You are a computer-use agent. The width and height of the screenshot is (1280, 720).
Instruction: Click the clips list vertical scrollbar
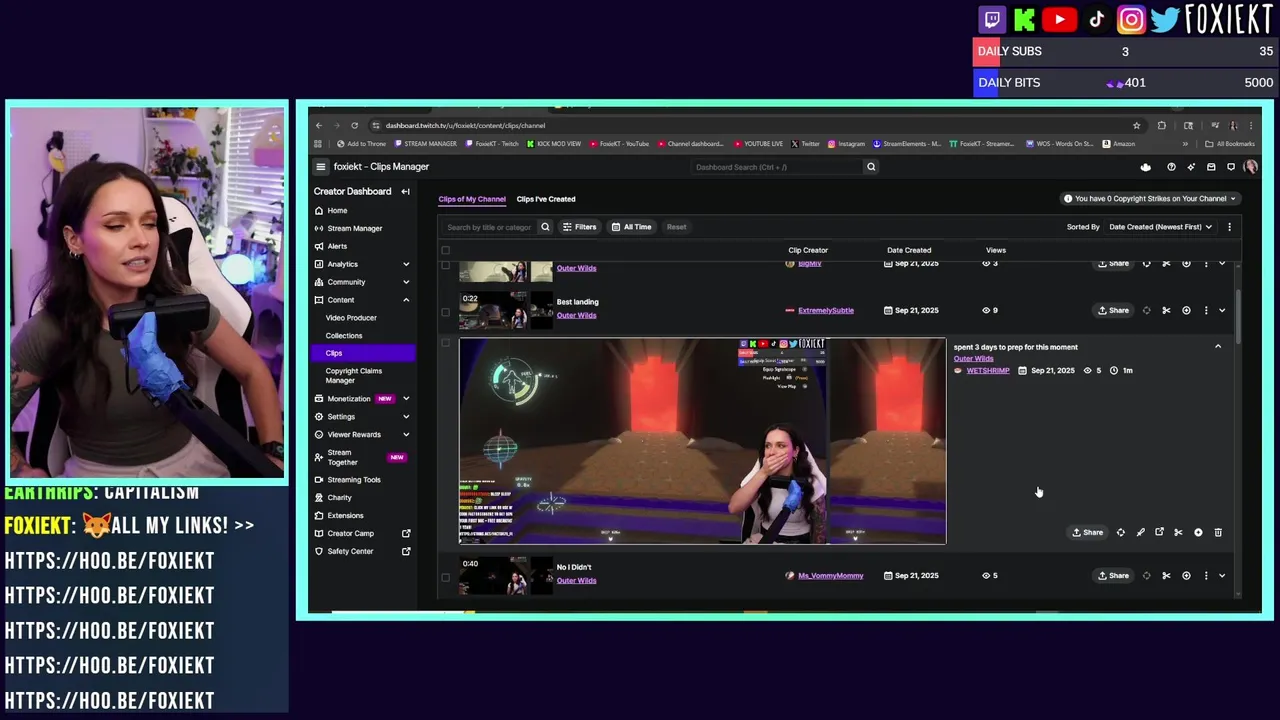pyautogui.click(x=1238, y=318)
